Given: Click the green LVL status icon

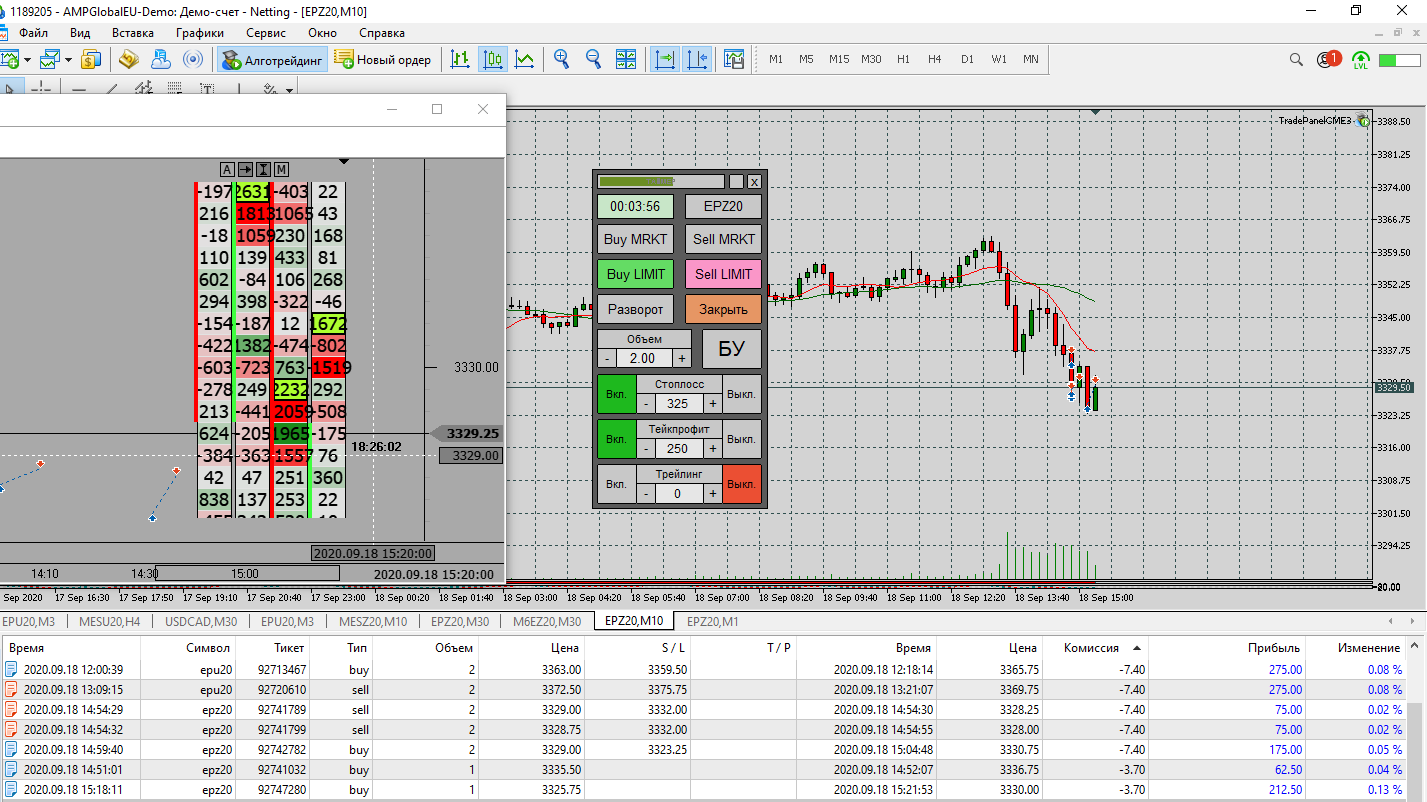Looking at the screenshot, I should point(1361,59).
